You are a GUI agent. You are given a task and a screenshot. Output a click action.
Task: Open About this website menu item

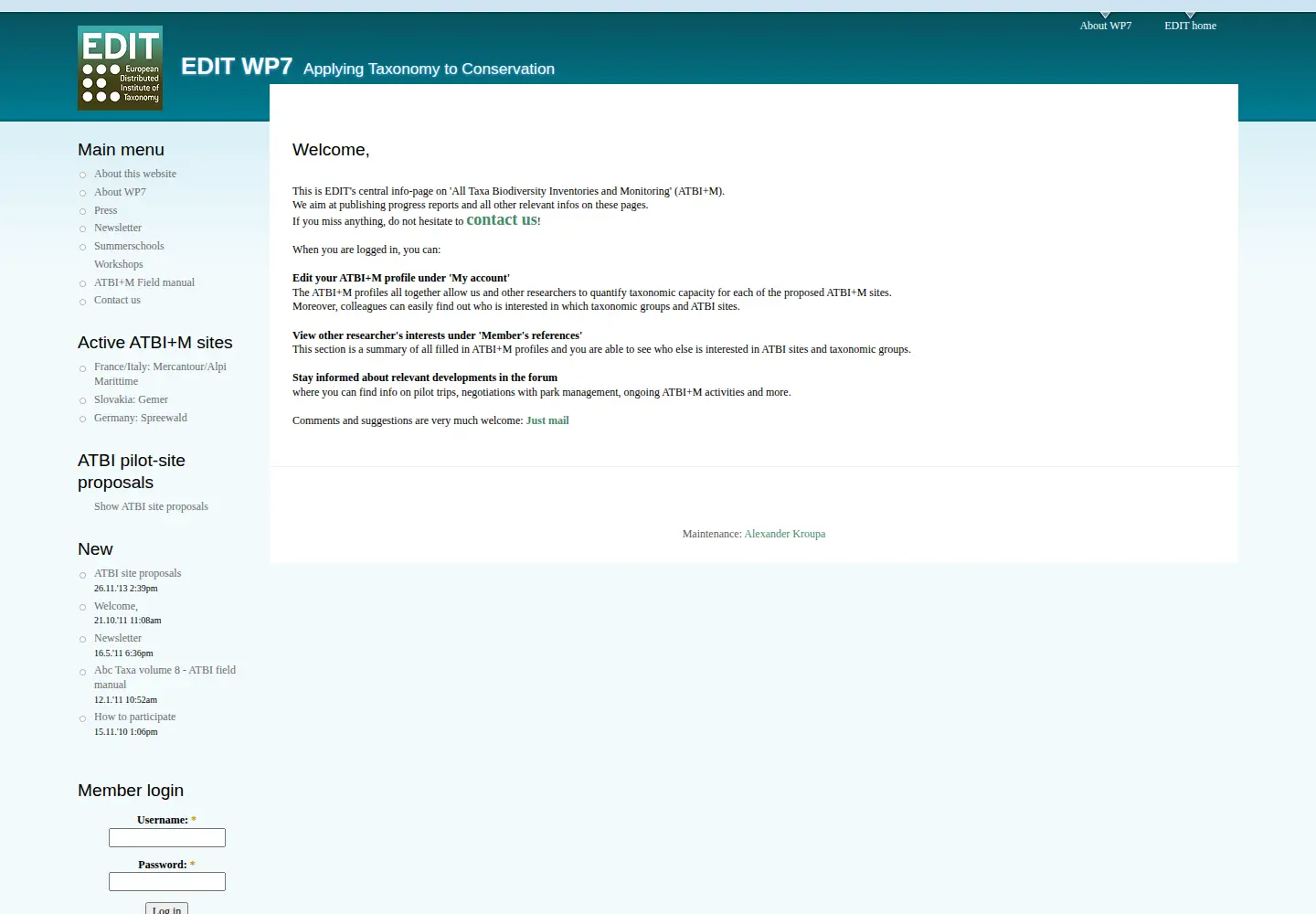[x=135, y=174]
